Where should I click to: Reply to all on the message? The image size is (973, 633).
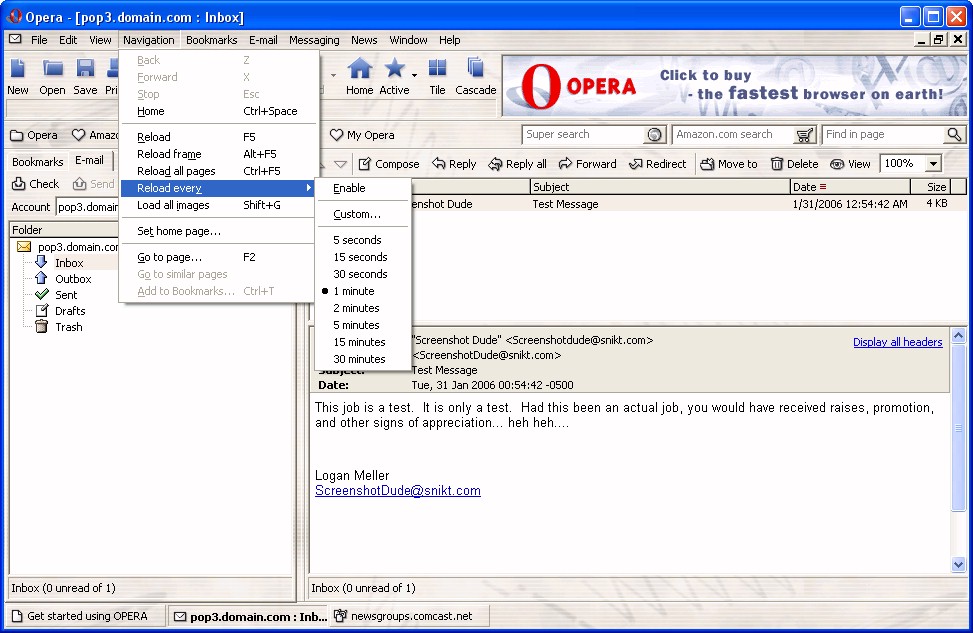click(517, 164)
